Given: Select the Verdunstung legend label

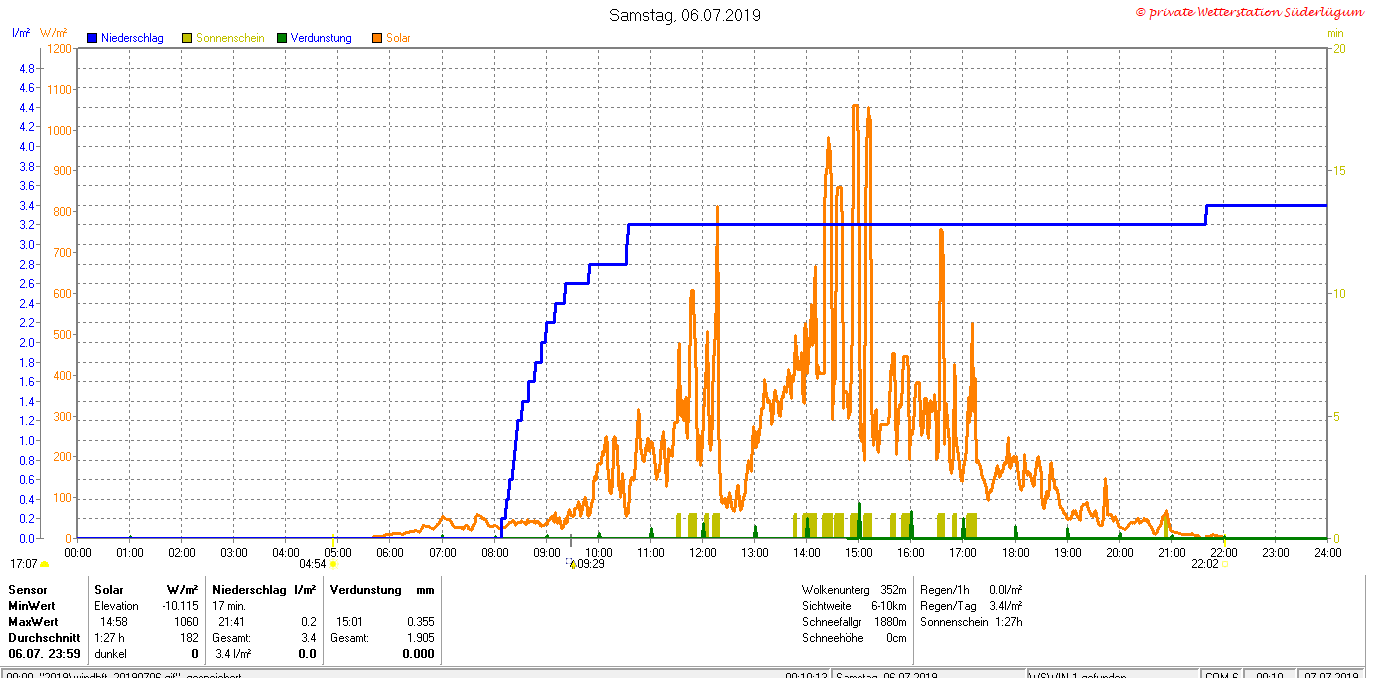Looking at the screenshot, I should 321,38.
